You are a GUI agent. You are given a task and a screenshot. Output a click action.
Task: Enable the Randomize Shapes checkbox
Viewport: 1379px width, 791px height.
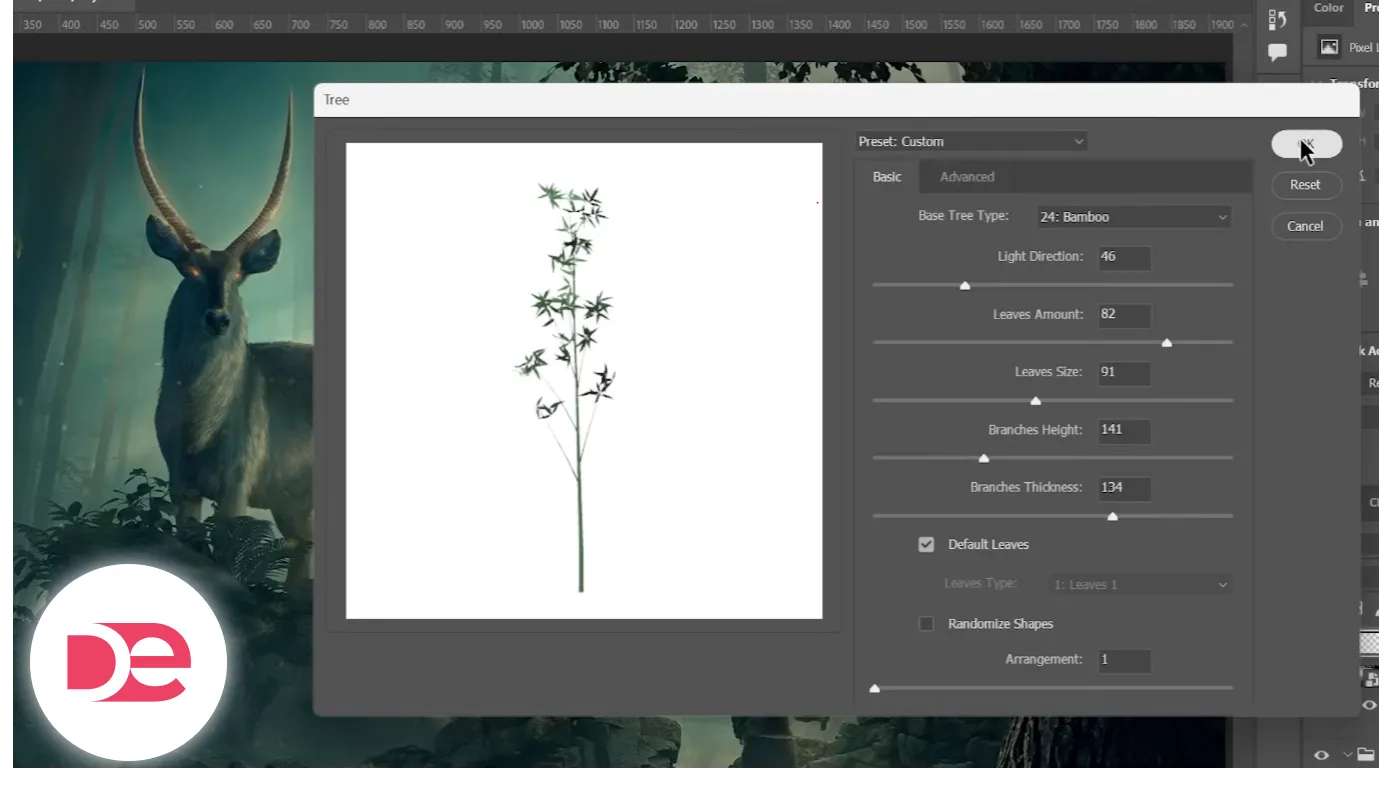point(927,624)
